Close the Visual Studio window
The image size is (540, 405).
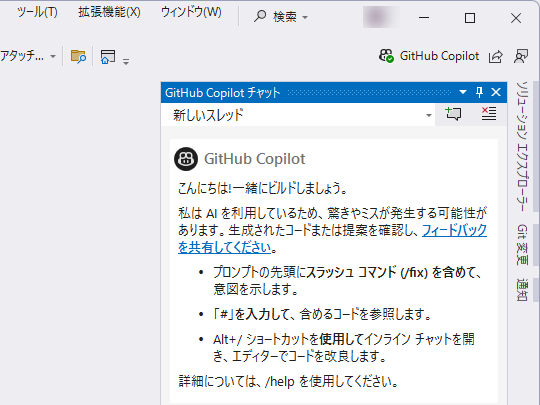[516, 18]
